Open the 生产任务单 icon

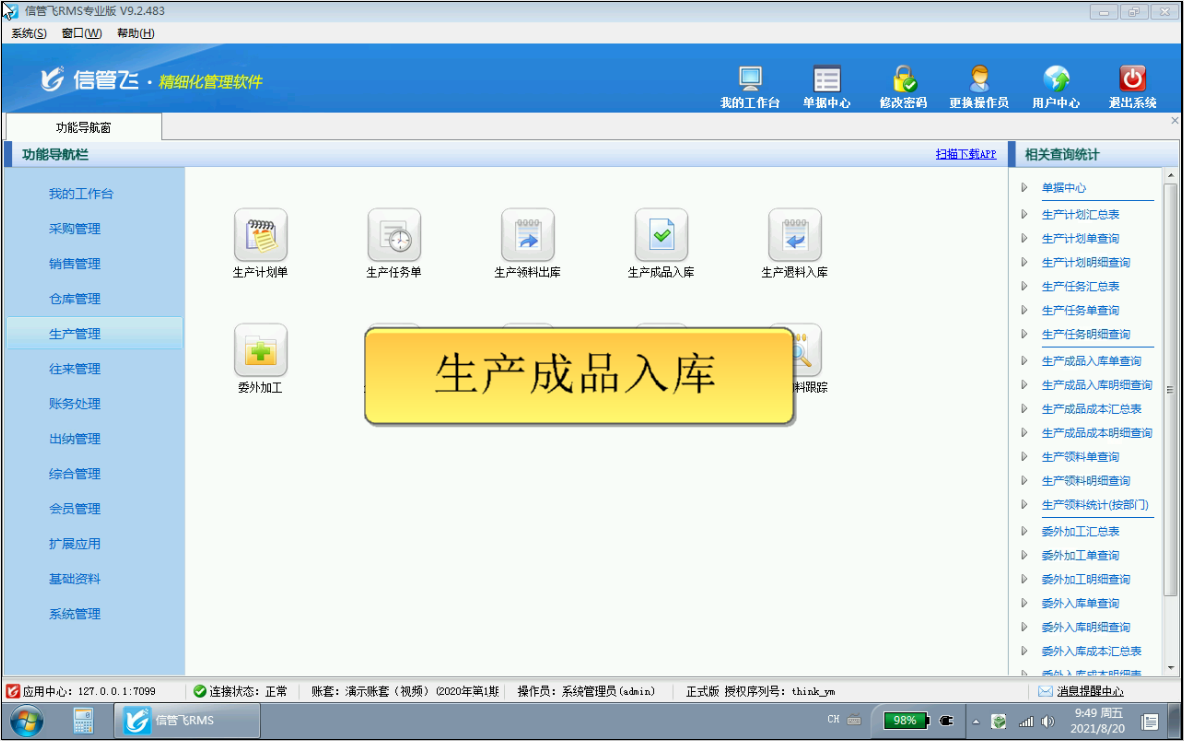coord(394,235)
